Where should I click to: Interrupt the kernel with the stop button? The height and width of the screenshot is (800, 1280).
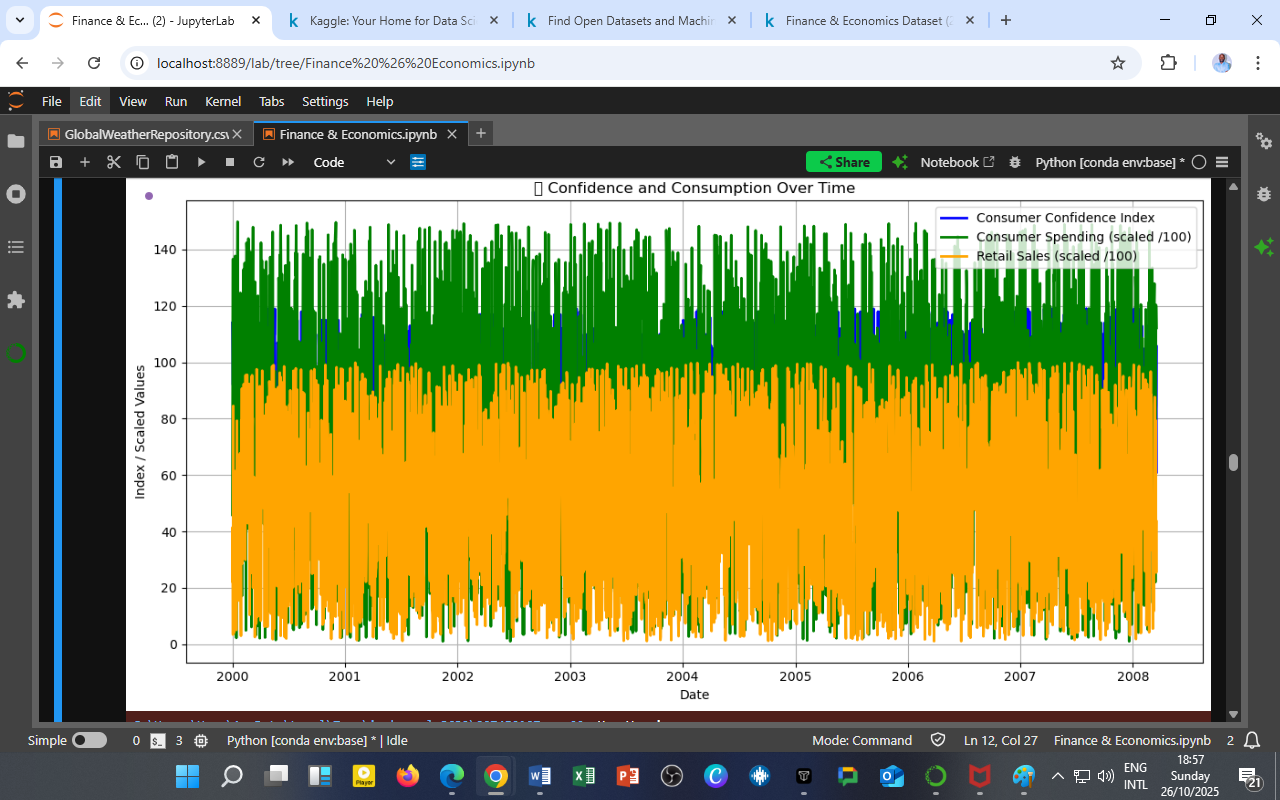pyautogui.click(x=230, y=162)
